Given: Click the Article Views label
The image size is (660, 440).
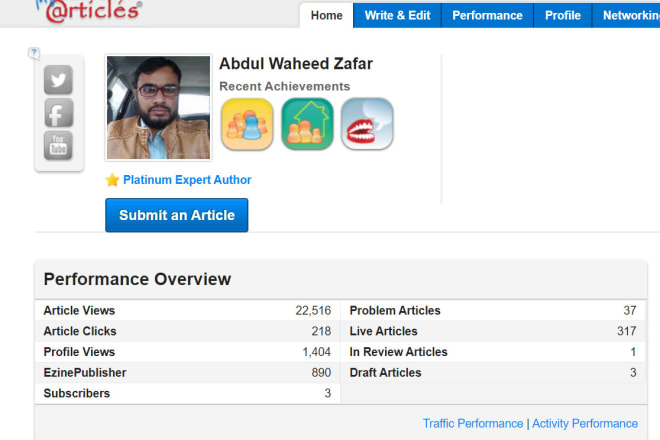Looking at the screenshot, I should coord(79,310).
